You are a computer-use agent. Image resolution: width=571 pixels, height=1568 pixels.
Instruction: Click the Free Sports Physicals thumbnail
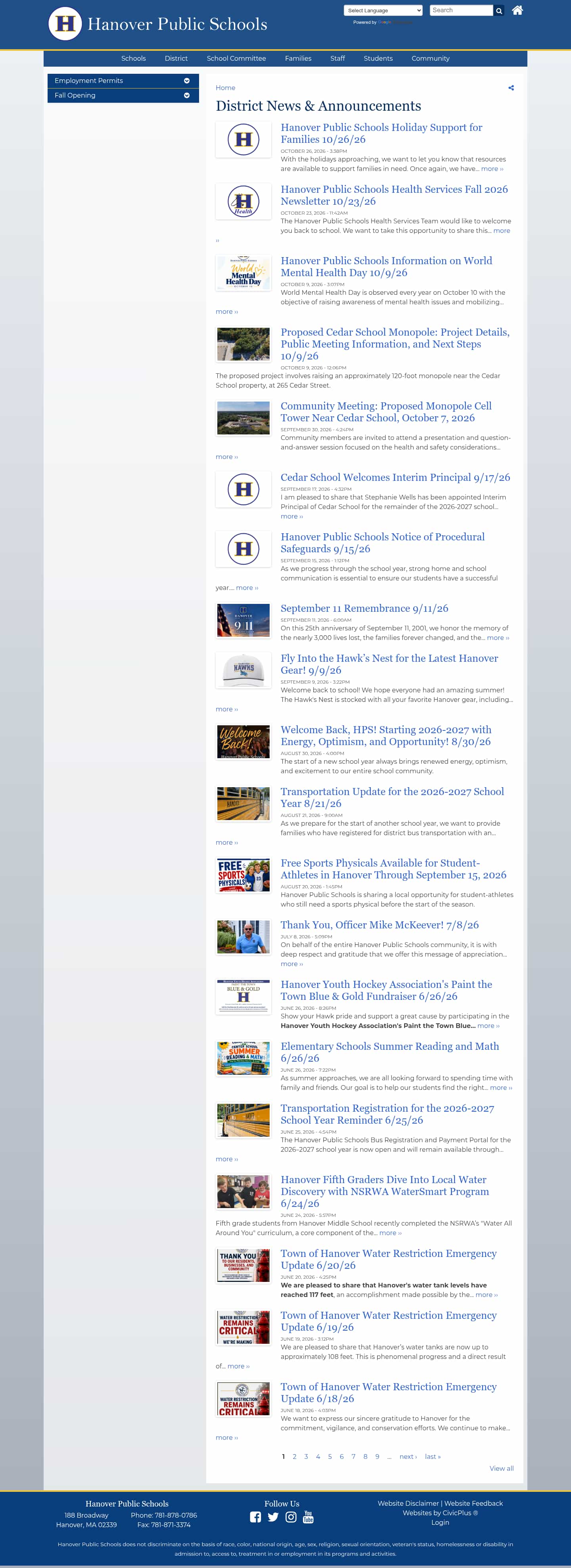click(243, 875)
